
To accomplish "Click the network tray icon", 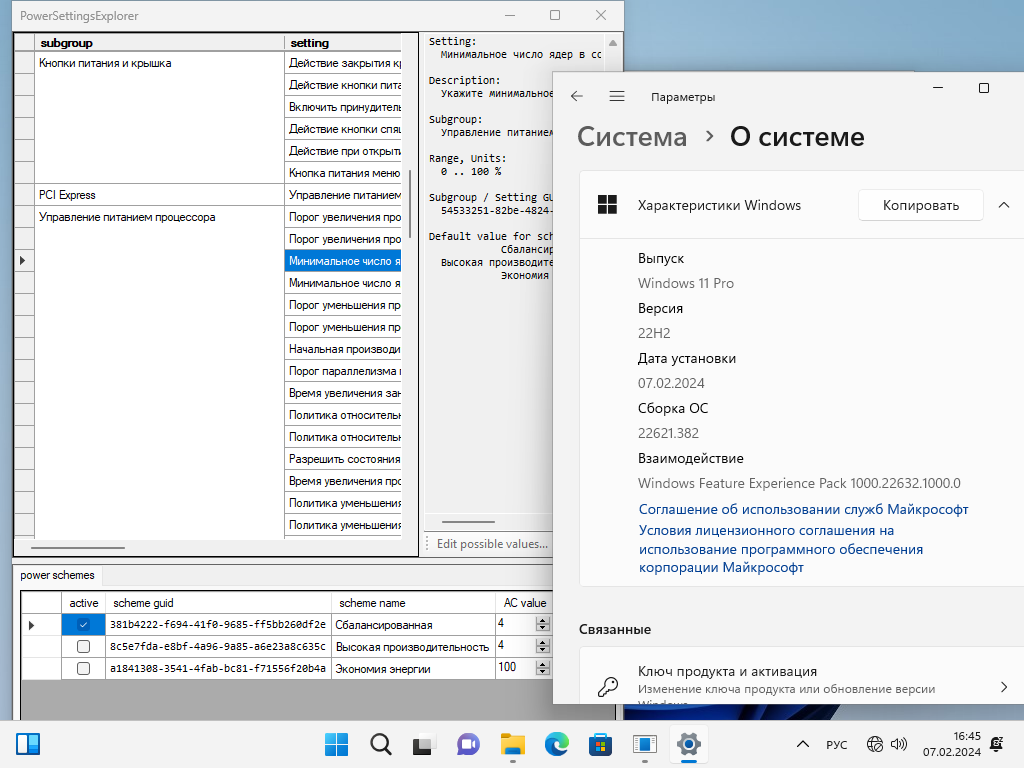I will tap(874, 744).
